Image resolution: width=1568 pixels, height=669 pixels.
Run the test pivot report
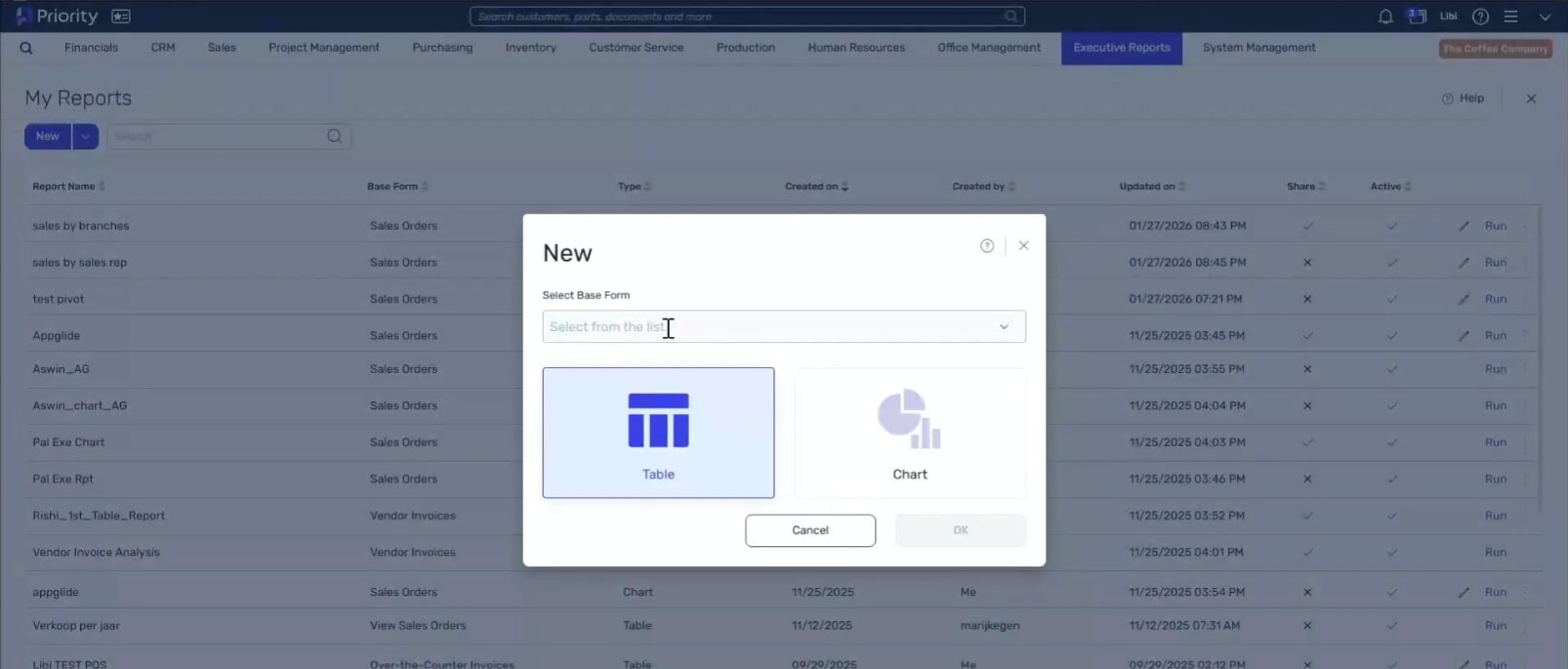point(1495,299)
